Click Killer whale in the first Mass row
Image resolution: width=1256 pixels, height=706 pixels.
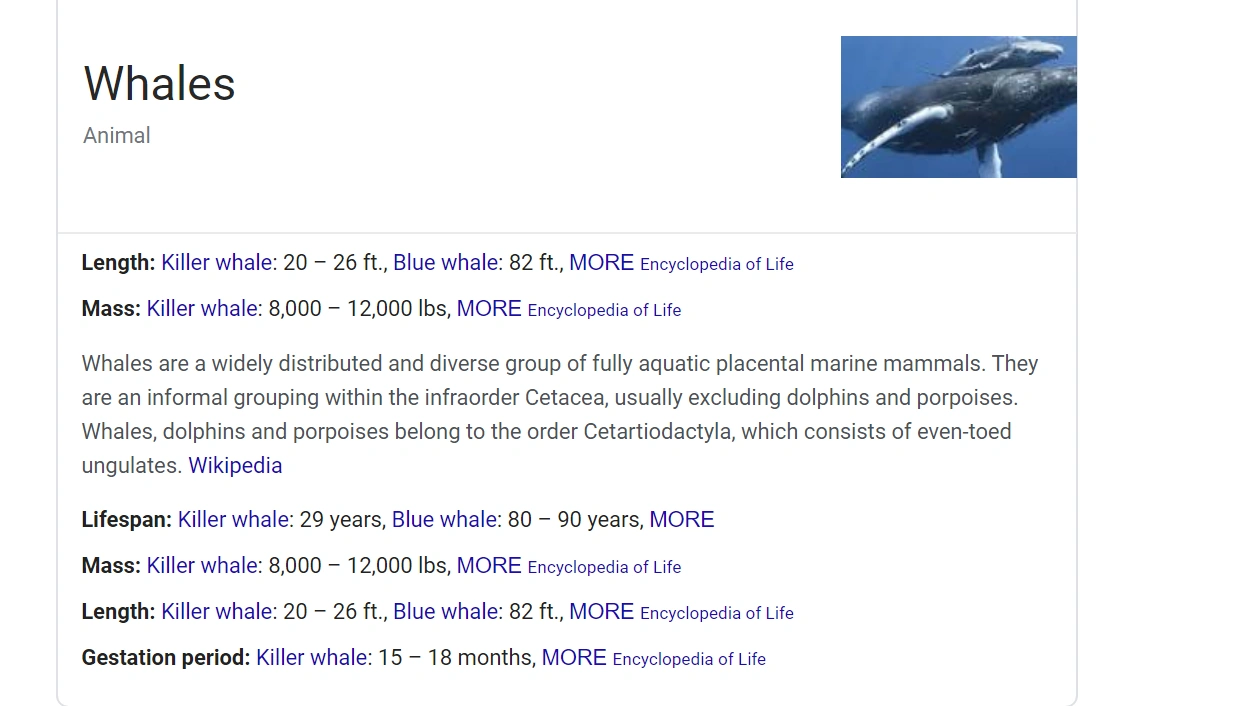click(x=202, y=309)
